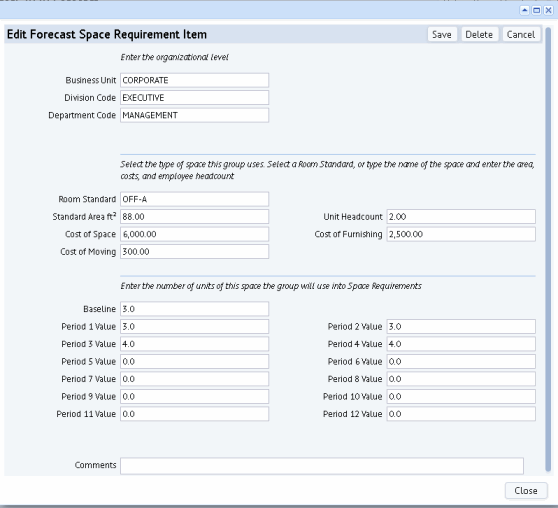The width and height of the screenshot is (558, 508).
Task: Click inside the Comments text box
Action: click(x=322, y=466)
